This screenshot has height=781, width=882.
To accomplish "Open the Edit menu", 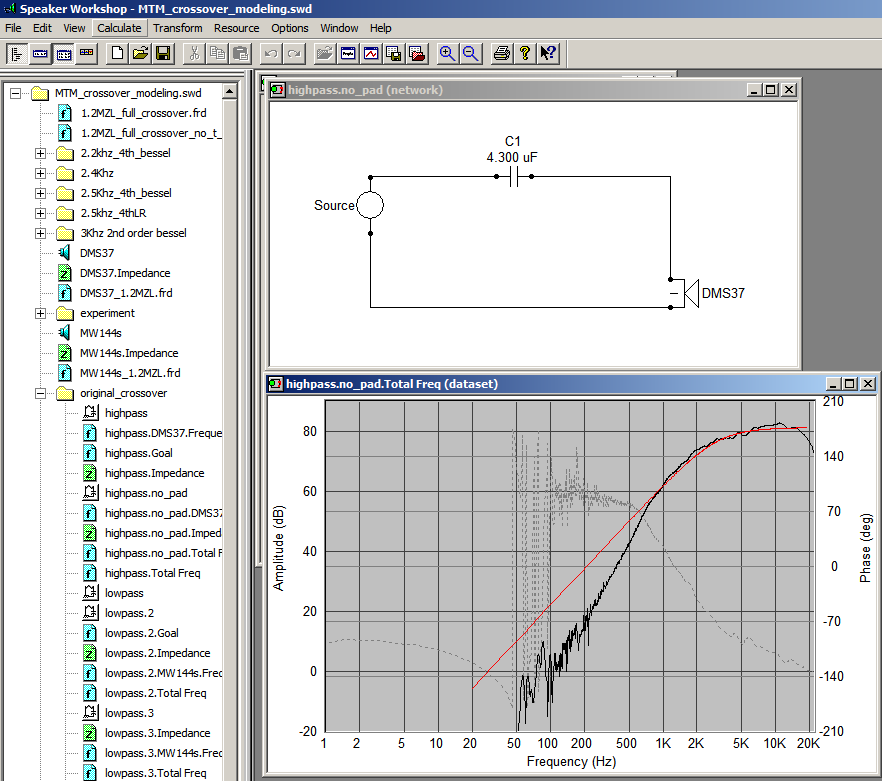I will 42,28.
